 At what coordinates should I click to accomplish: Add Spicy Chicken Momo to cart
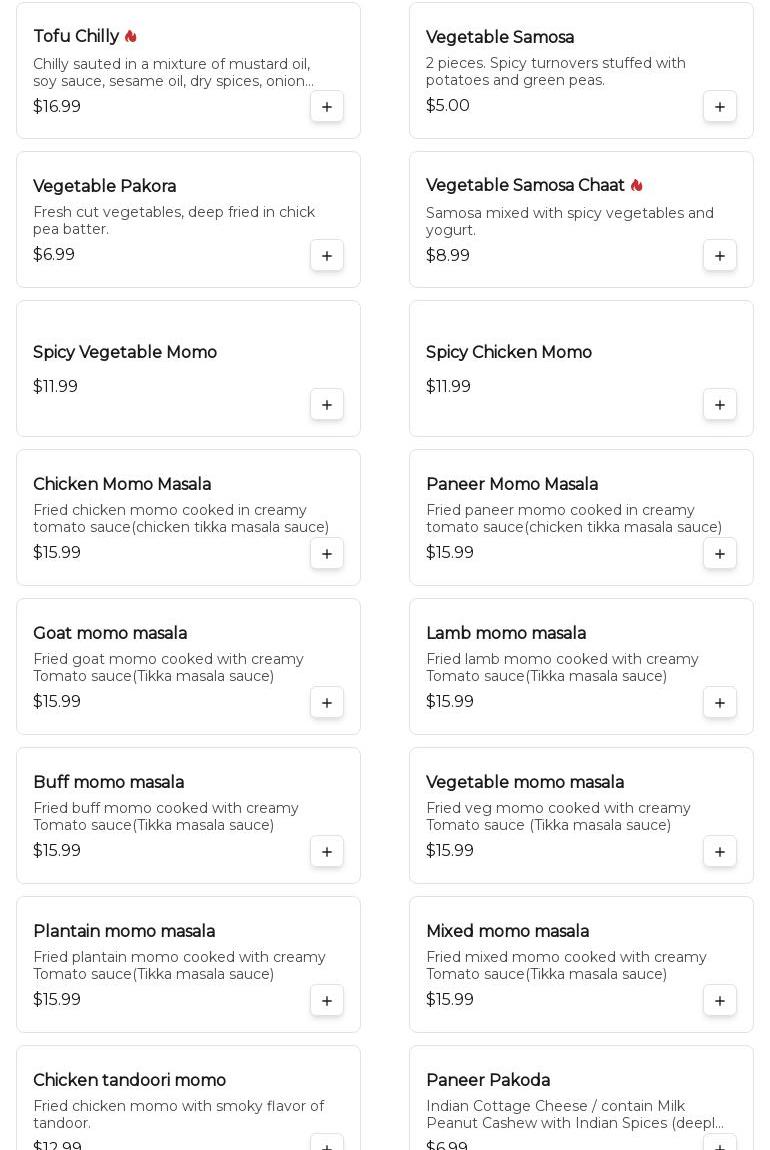(x=720, y=405)
